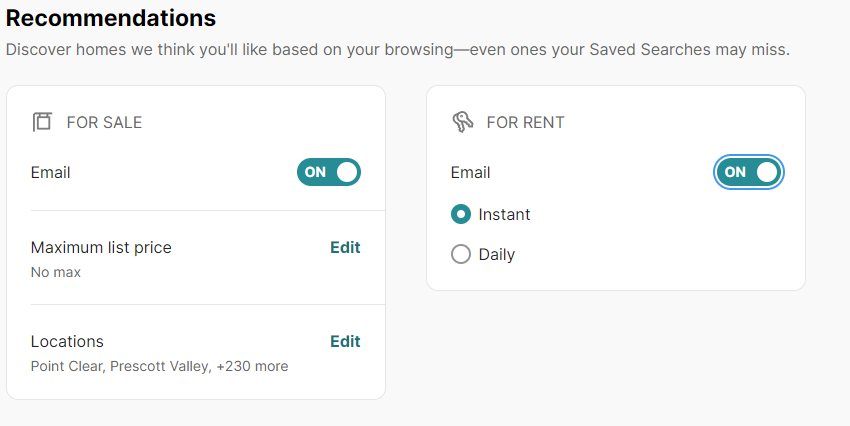Image resolution: width=850 pixels, height=426 pixels.
Task: Edit the Locations setting
Action: pyautogui.click(x=345, y=341)
